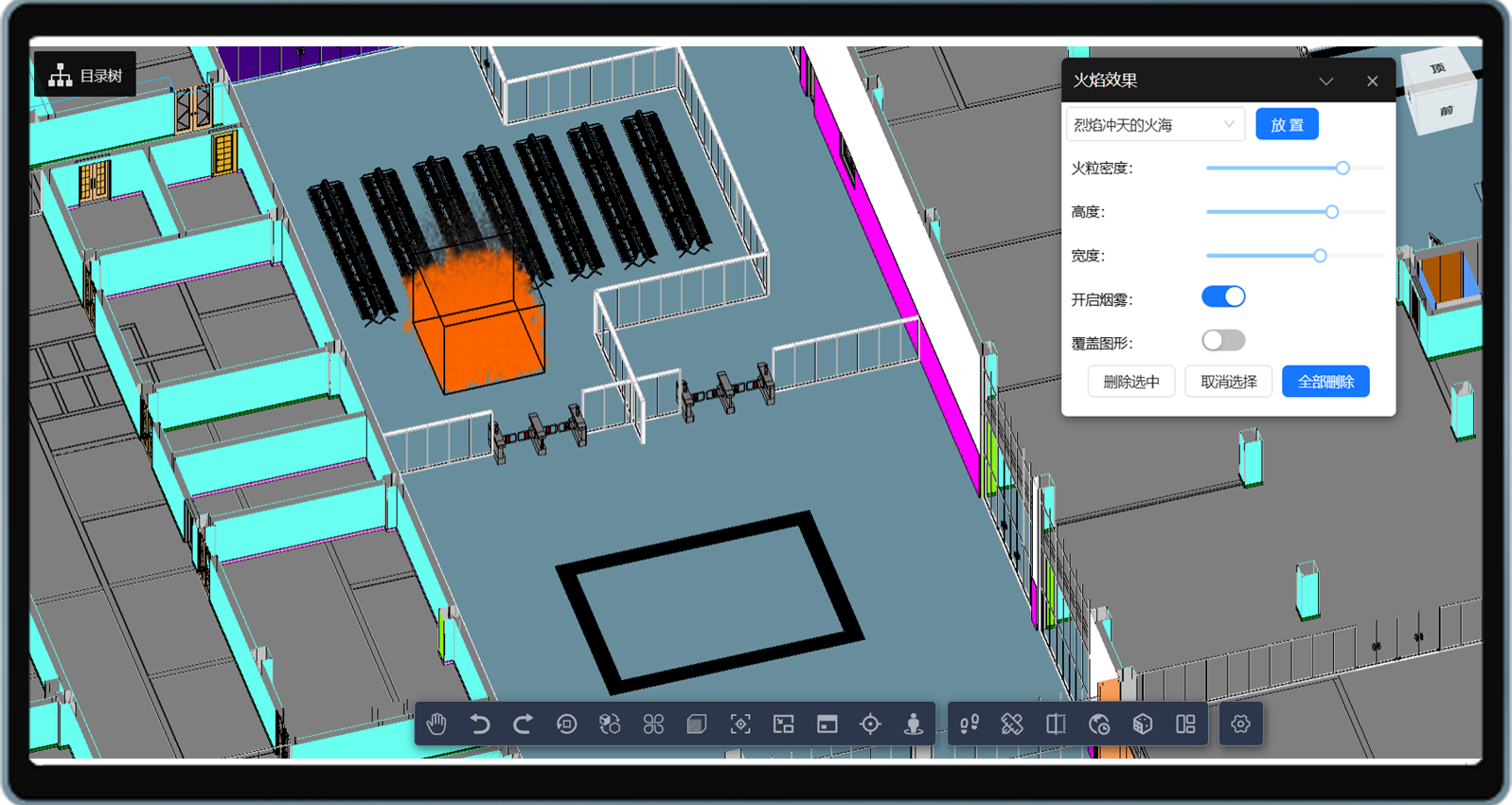Click the 放置 place button
The height and width of the screenshot is (805, 1512).
[1287, 125]
